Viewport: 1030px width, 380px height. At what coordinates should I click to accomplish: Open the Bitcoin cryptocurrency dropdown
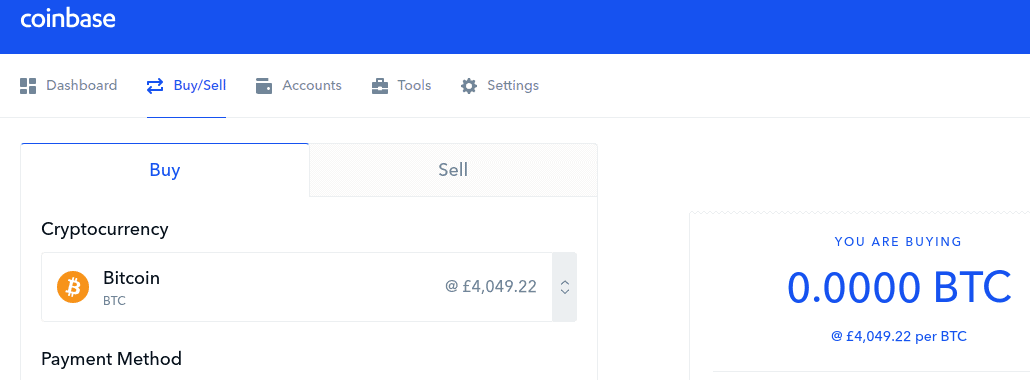309,287
